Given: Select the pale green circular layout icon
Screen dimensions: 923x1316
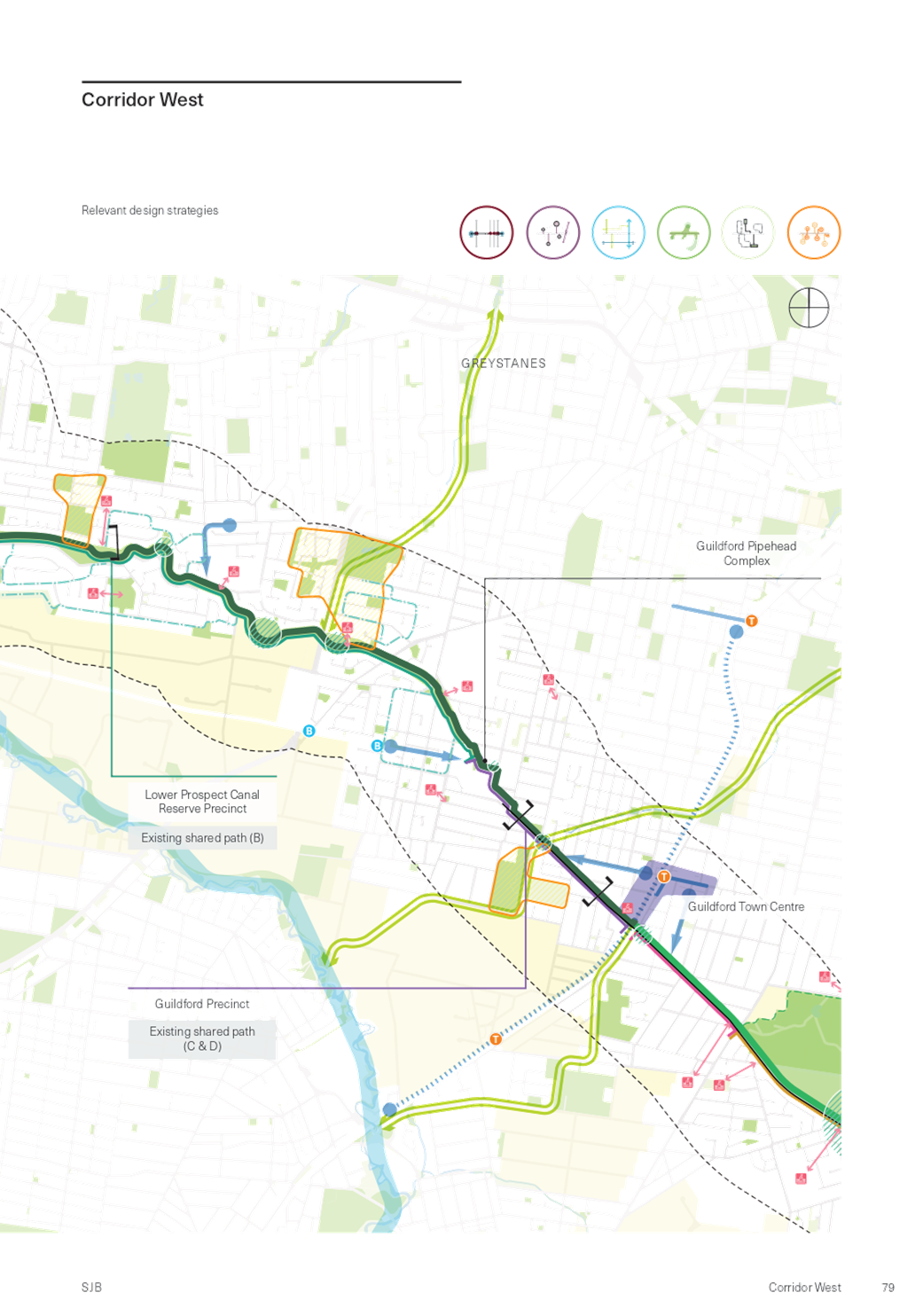Looking at the screenshot, I should 748,232.
